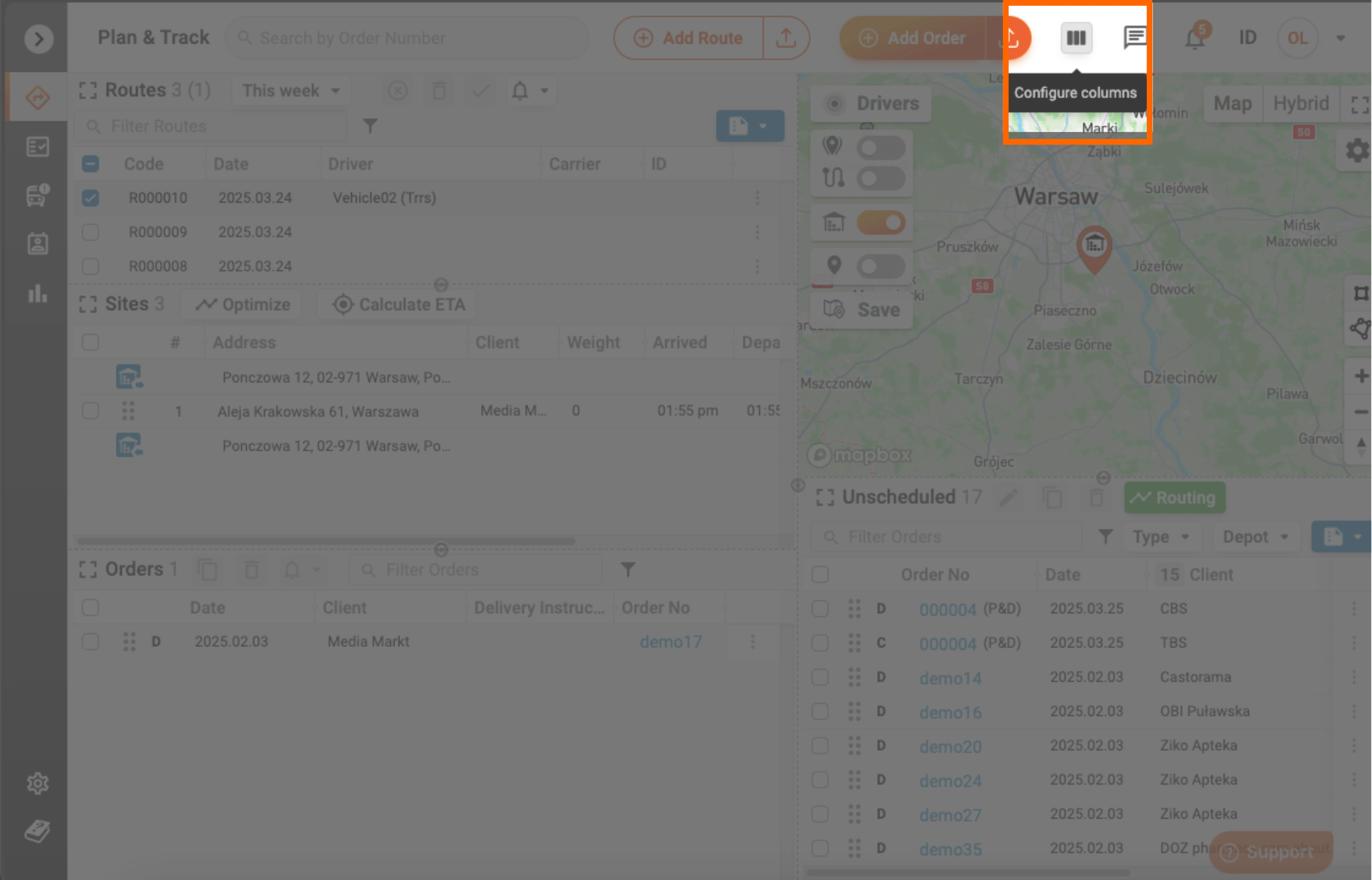
Task: Maximize the Sites panel icon
Action: (x=88, y=305)
